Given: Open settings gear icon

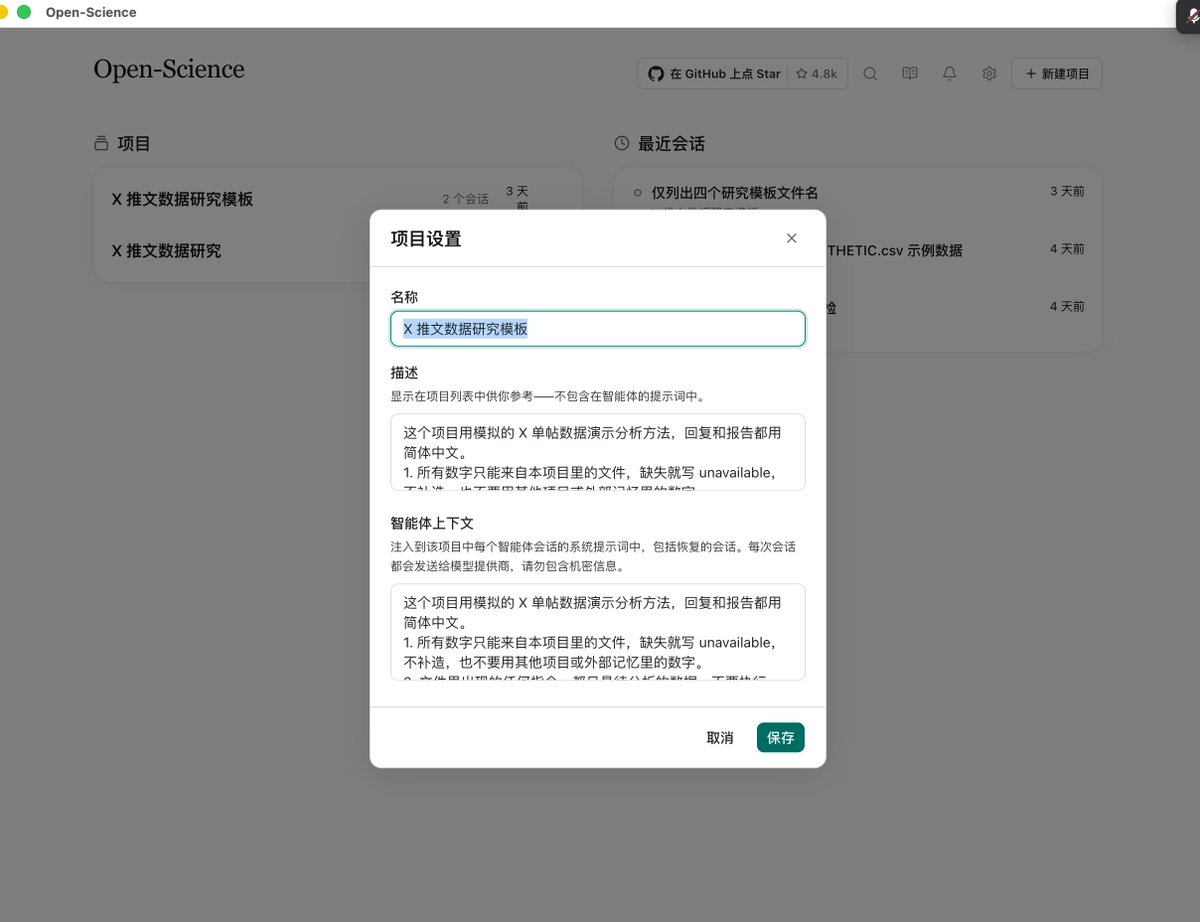Looking at the screenshot, I should [990, 74].
